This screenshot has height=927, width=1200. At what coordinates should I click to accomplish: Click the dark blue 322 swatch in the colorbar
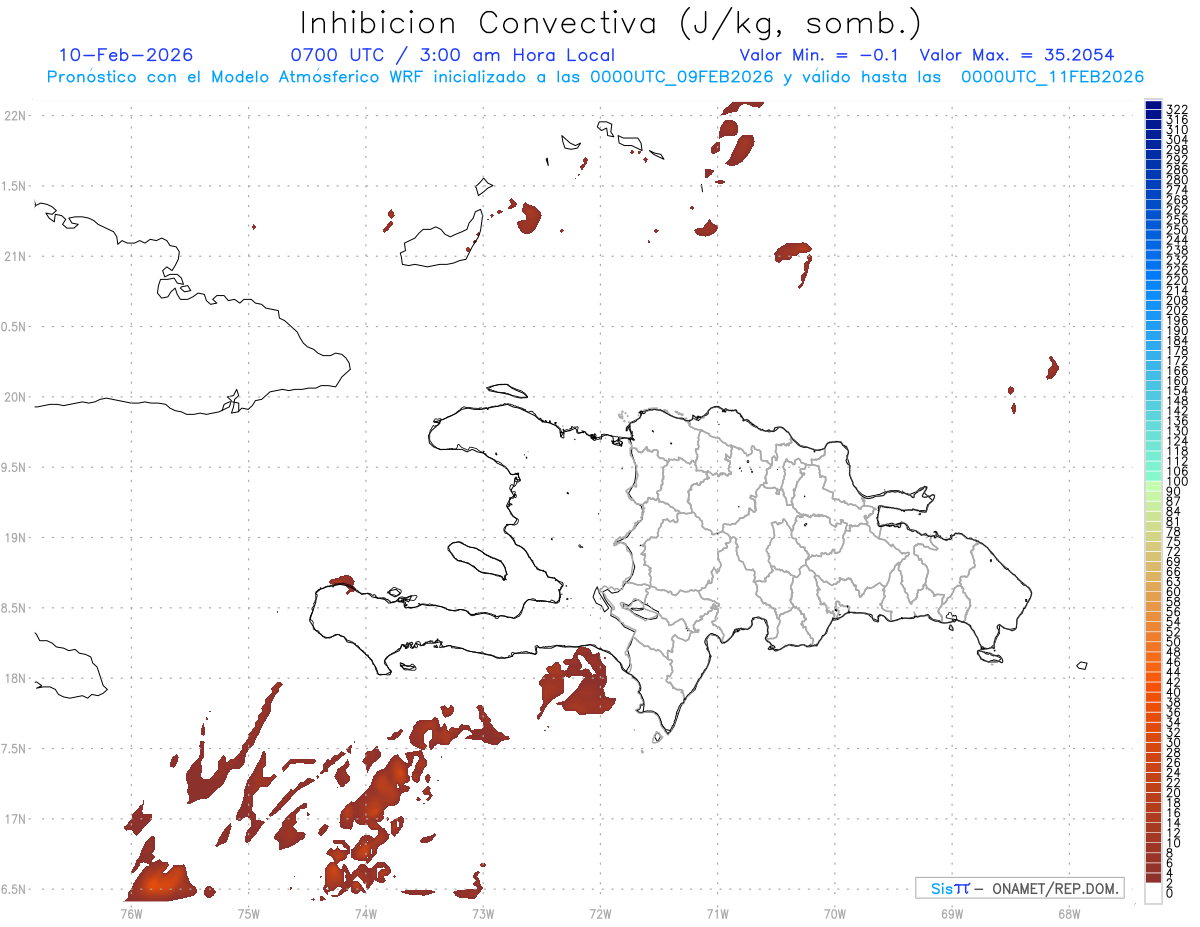tap(1153, 106)
